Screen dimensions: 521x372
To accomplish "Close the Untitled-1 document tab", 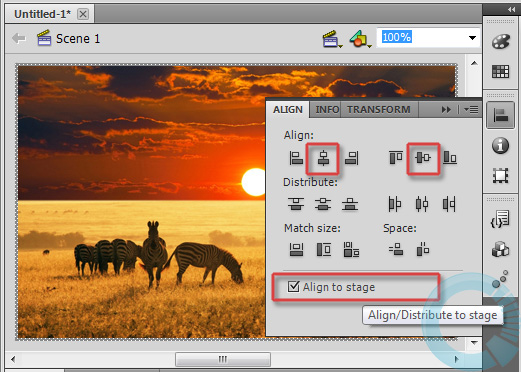I will [x=83, y=14].
